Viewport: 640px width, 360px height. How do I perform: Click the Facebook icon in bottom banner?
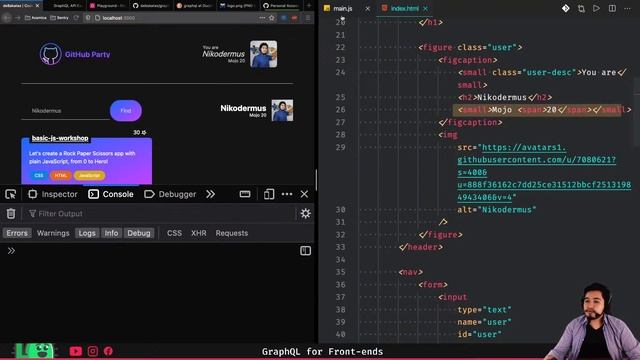[x=108, y=351]
